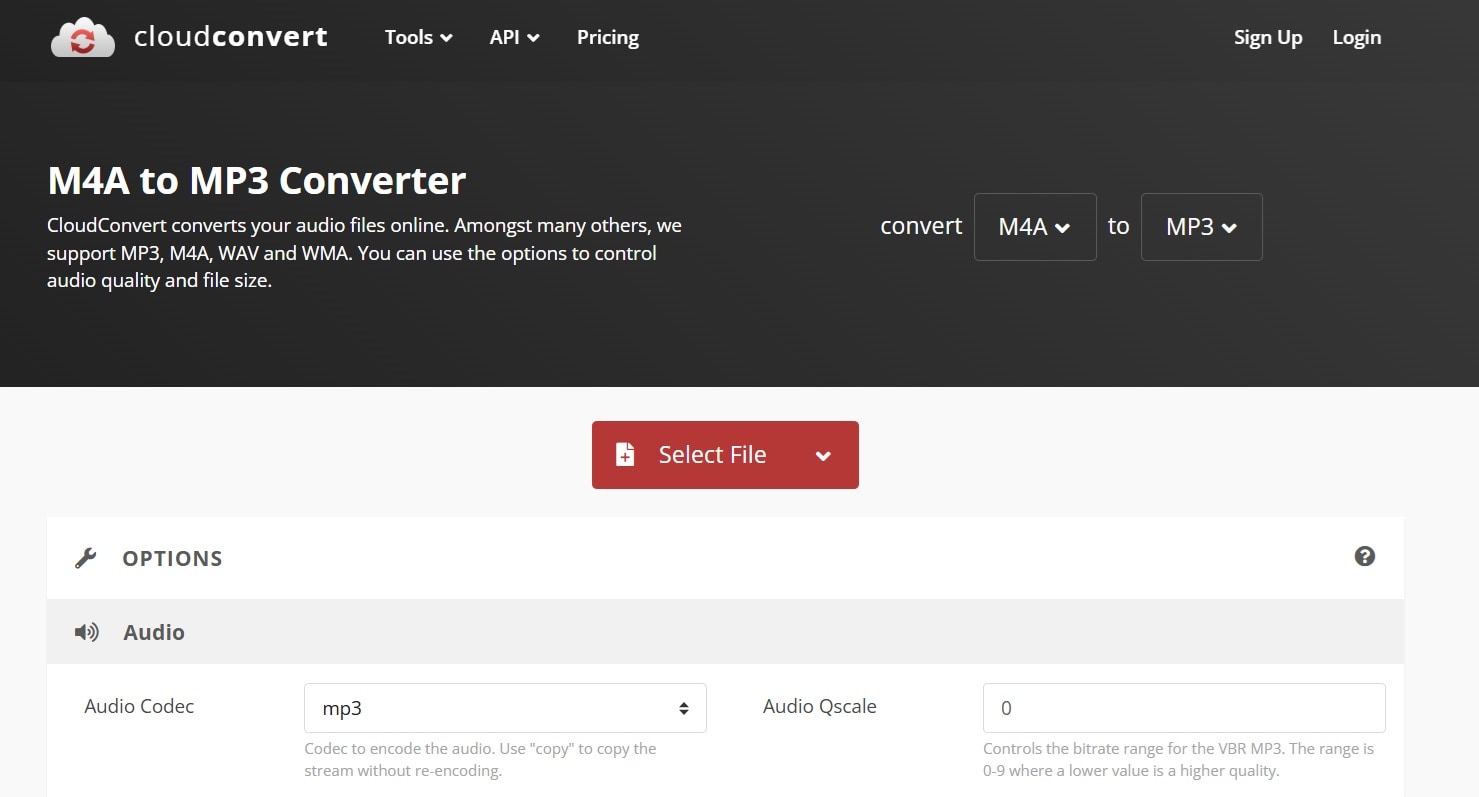Go to the Pricing page

point(608,37)
